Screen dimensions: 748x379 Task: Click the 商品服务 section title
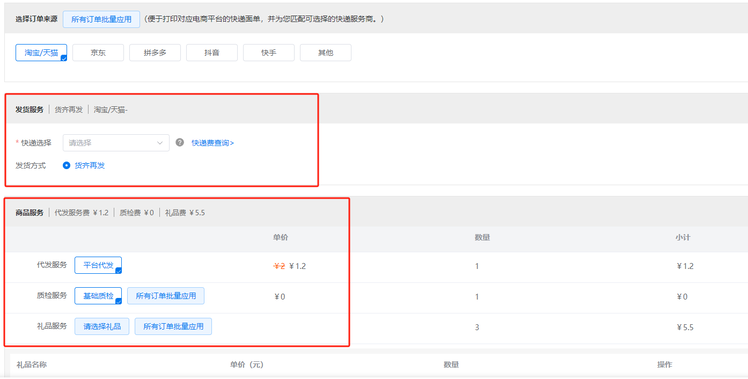[x=29, y=213]
